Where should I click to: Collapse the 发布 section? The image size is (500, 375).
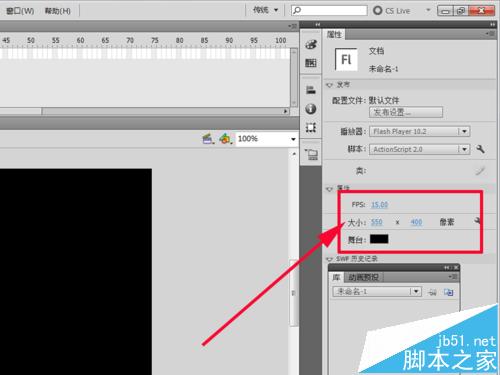pyautogui.click(x=329, y=85)
